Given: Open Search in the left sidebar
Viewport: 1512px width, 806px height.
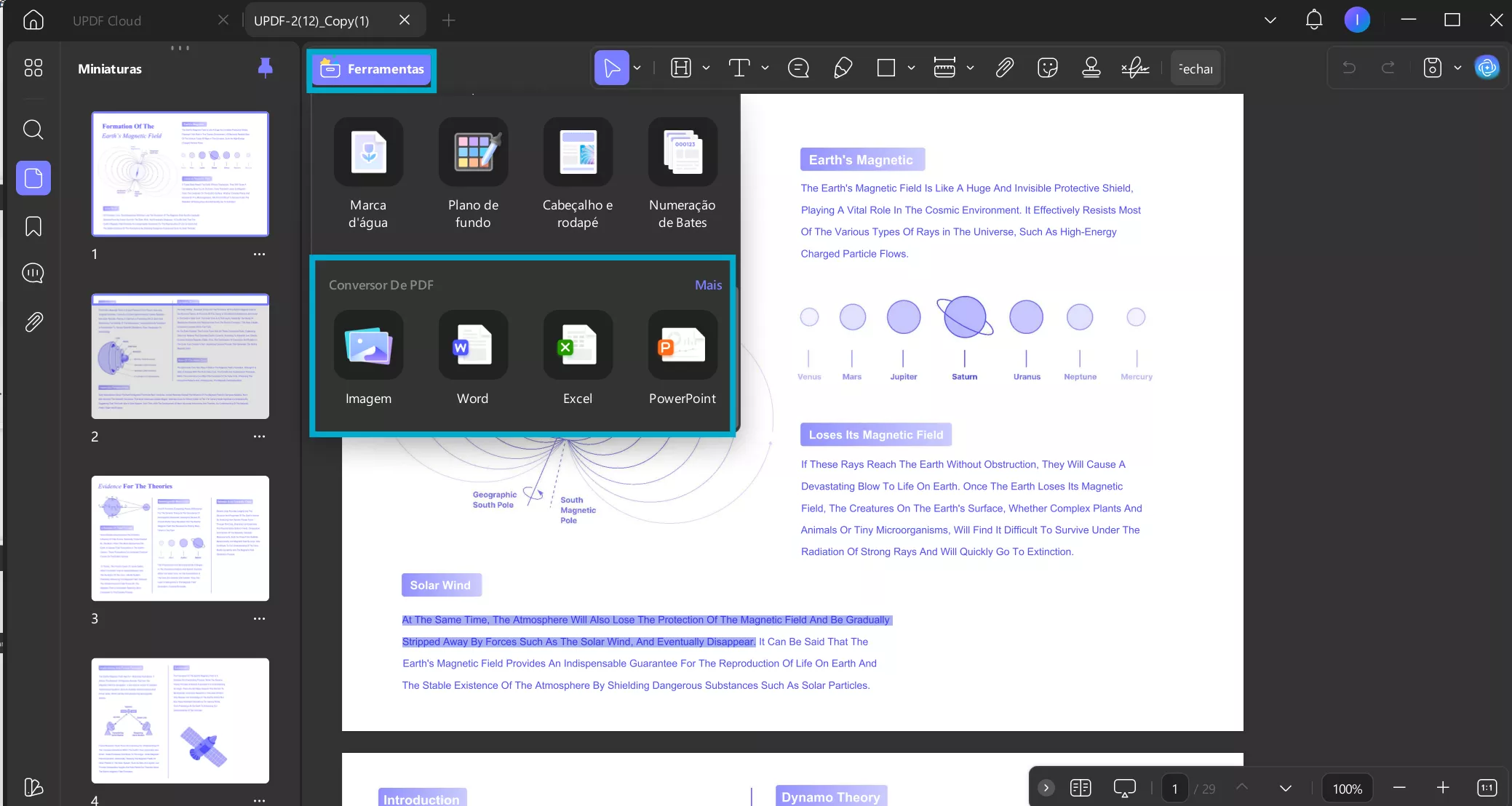Looking at the screenshot, I should [x=33, y=129].
